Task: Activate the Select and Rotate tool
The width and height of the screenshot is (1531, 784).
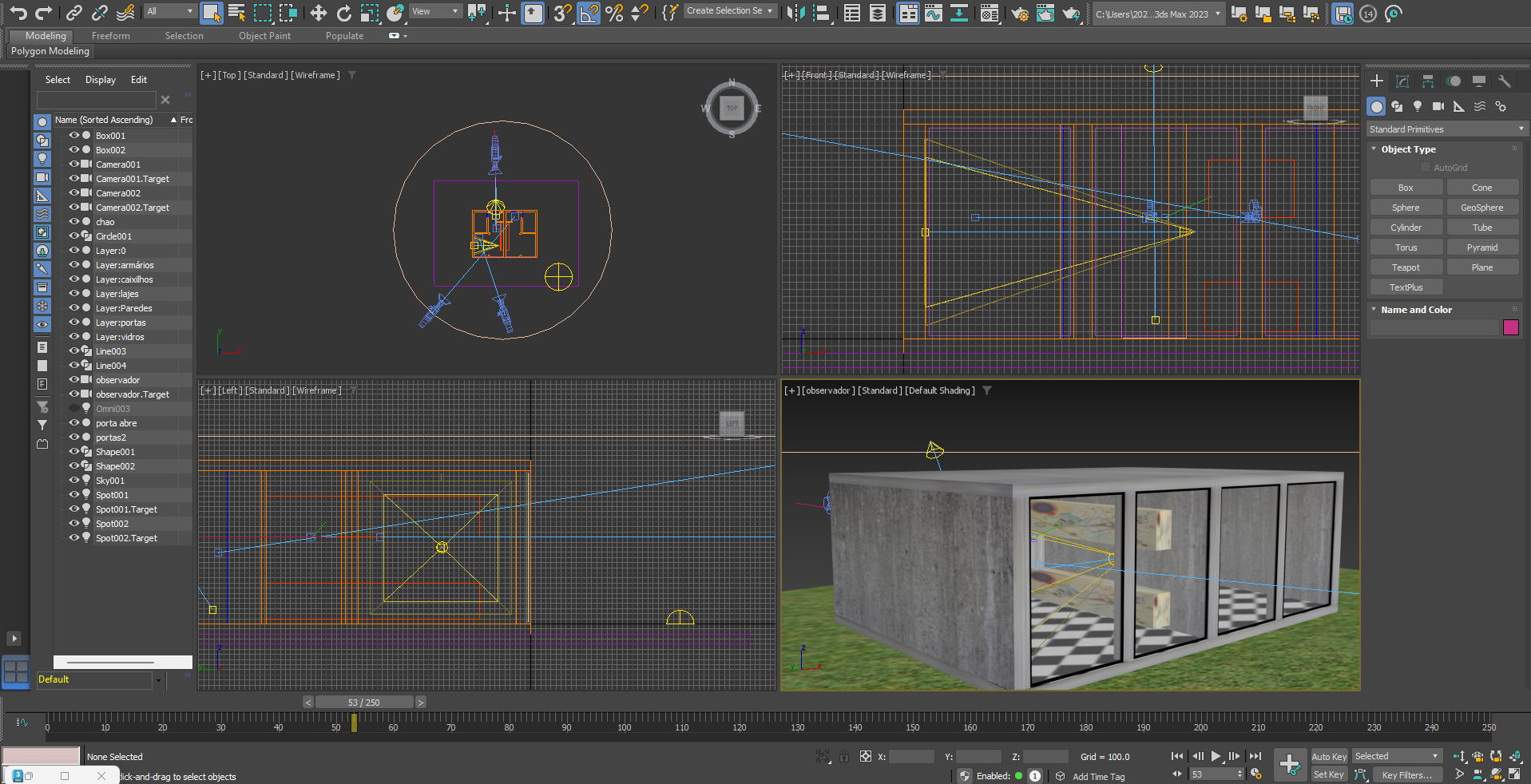Action: coord(343,13)
